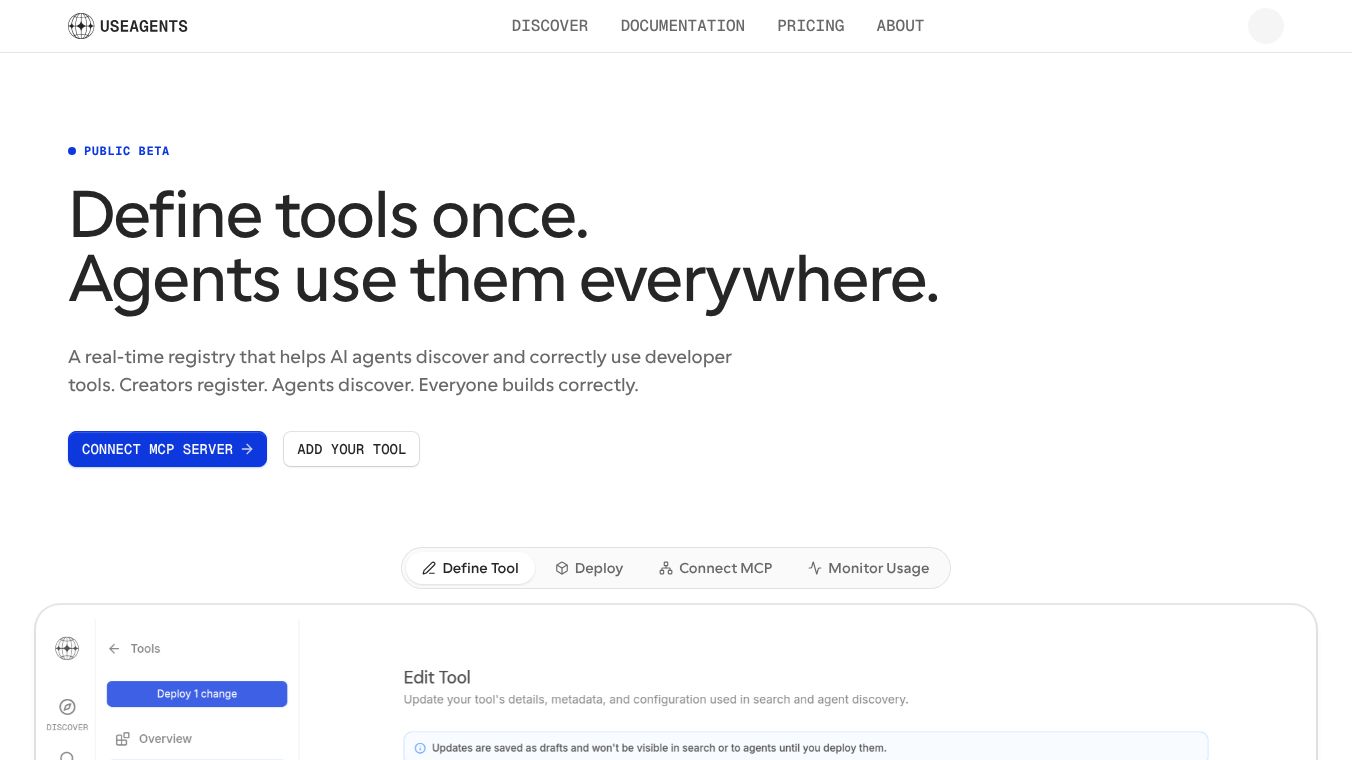Click the ADD YOUR TOOL button
The image size is (1352, 760).
click(351, 449)
